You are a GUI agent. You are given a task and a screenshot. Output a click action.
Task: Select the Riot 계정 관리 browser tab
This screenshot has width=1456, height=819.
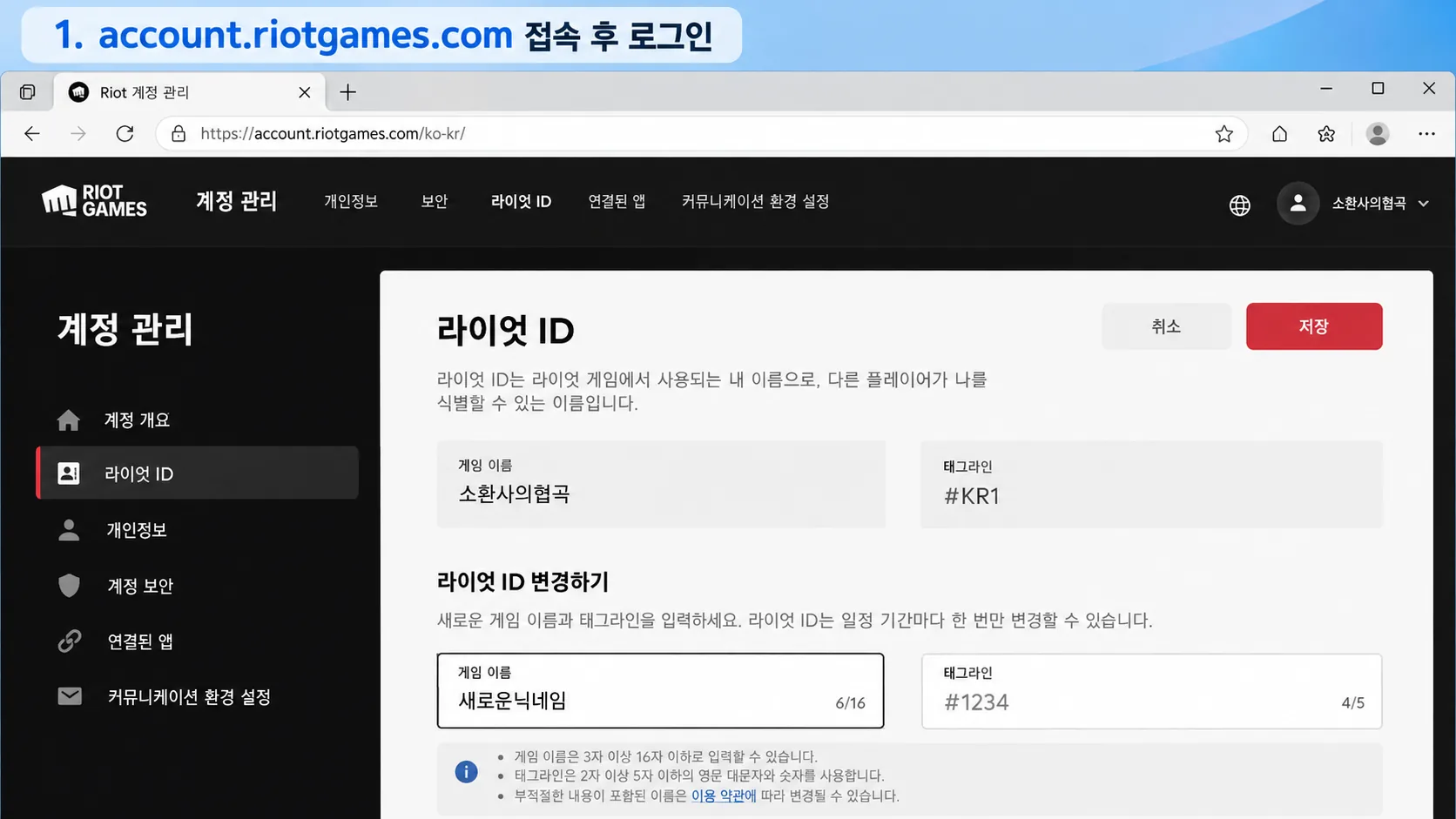point(189,92)
